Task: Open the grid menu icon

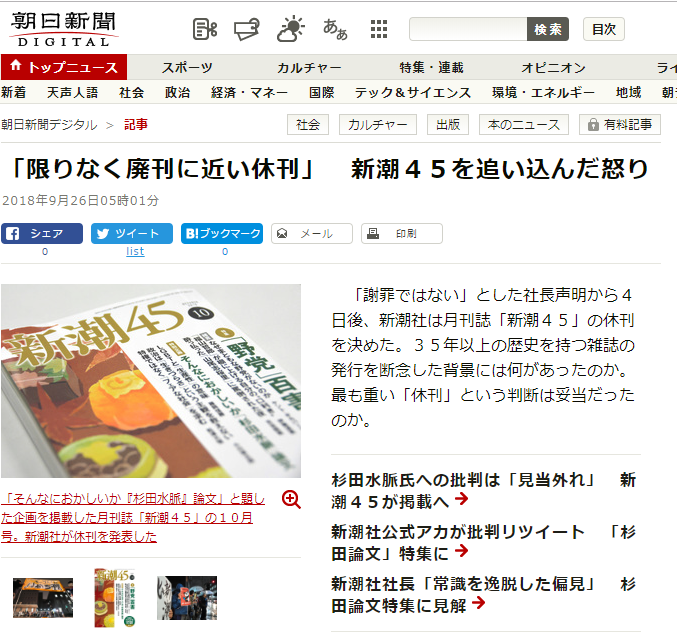Action: click(x=379, y=29)
